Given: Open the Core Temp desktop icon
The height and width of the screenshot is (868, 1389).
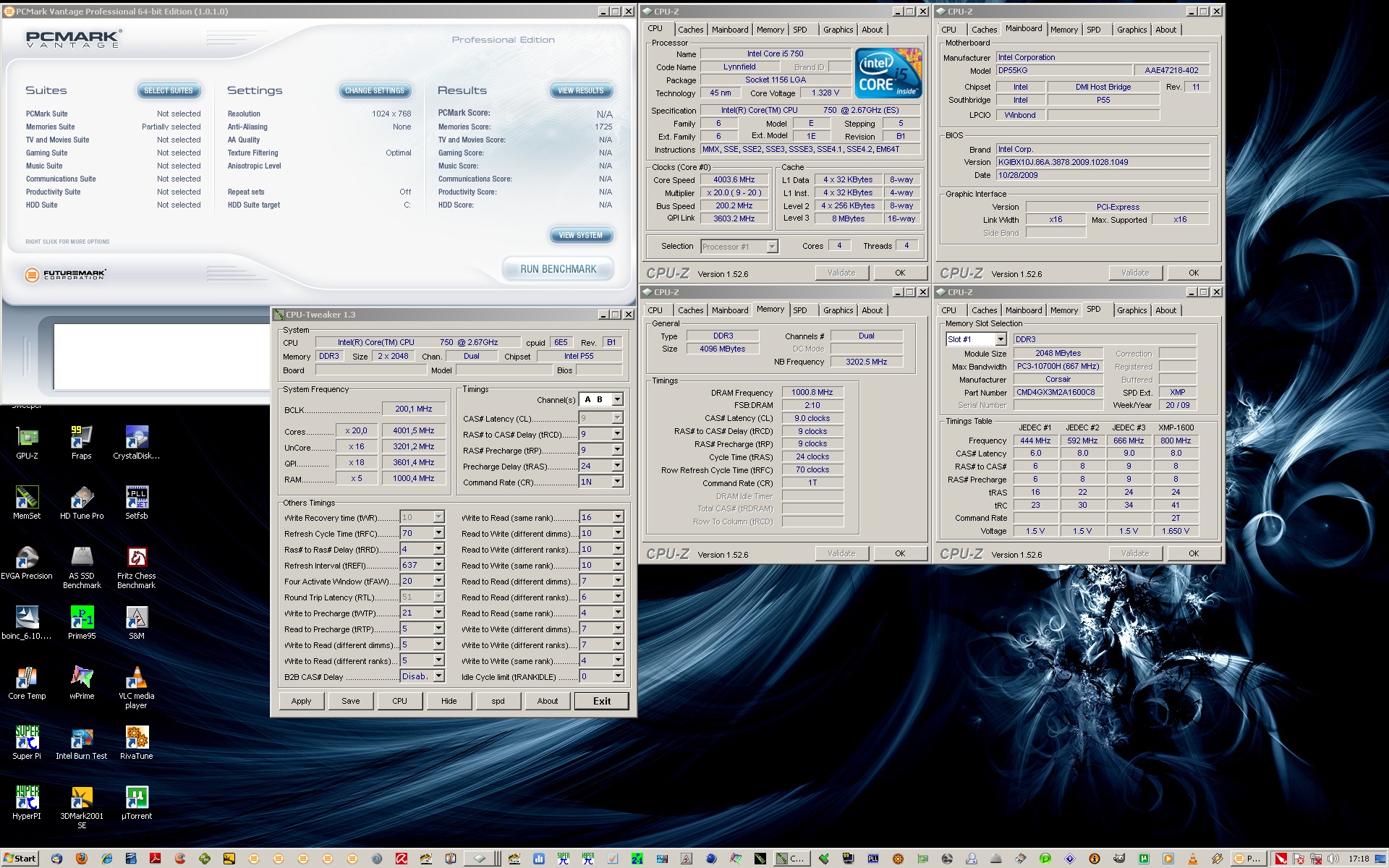Looking at the screenshot, I should pyautogui.click(x=27, y=678).
